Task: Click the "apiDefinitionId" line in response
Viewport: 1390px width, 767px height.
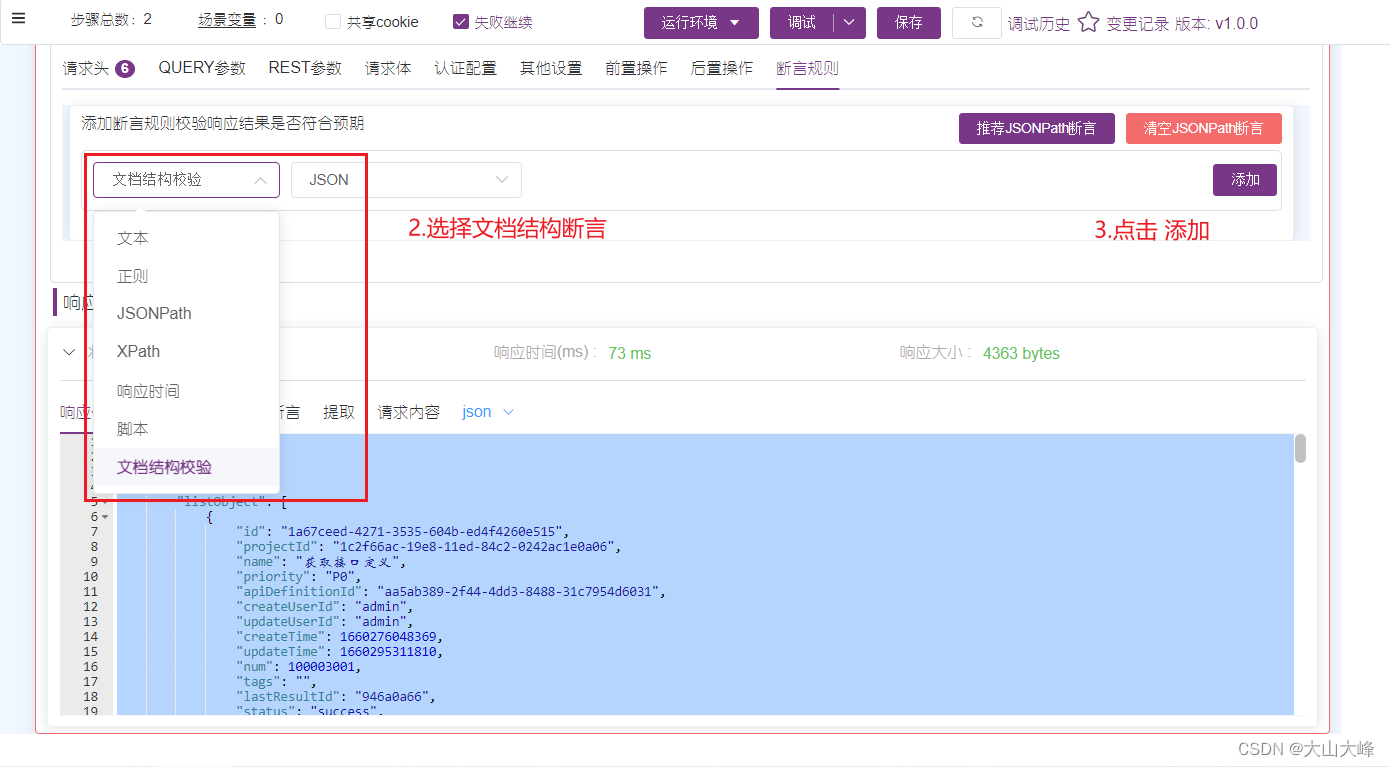Action: 450,592
